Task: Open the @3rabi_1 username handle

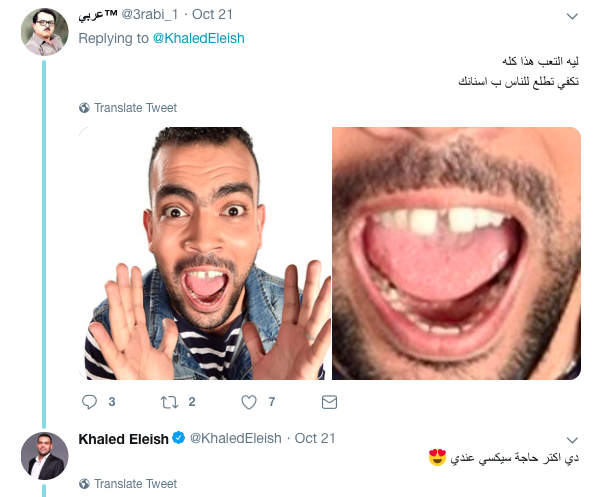Action: 150,15
